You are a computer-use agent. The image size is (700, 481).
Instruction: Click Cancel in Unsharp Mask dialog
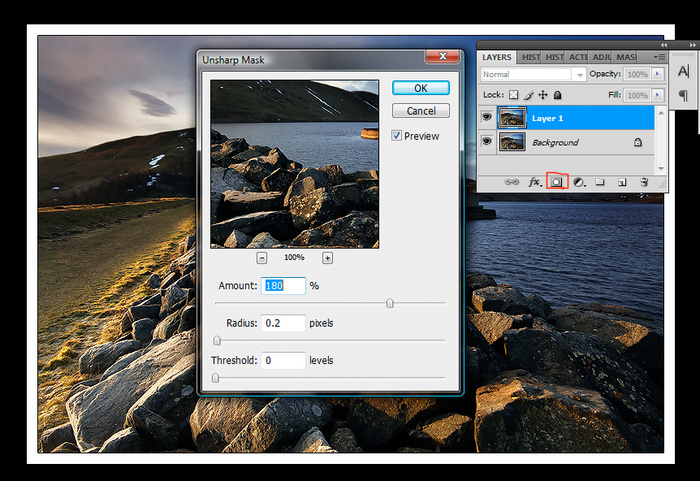point(421,111)
